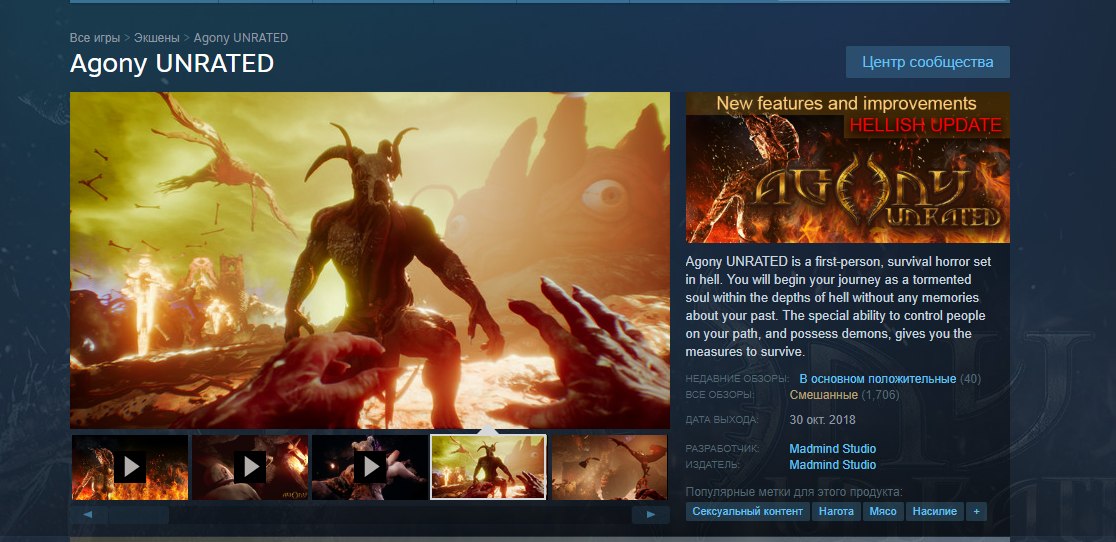Click the Agony UNRATED header banner image
This screenshot has height=542, width=1116.
click(x=847, y=167)
